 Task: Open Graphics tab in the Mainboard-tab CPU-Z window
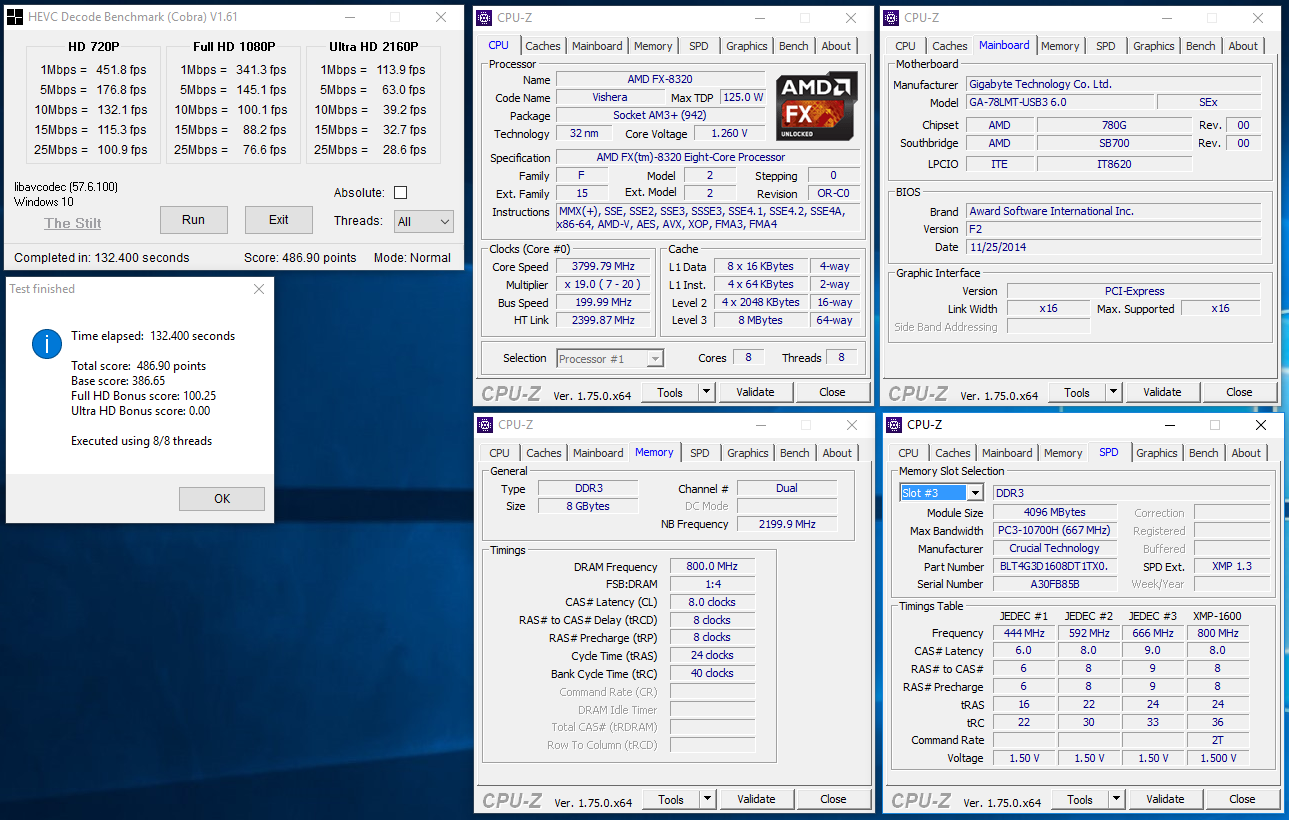(x=1153, y=46)
